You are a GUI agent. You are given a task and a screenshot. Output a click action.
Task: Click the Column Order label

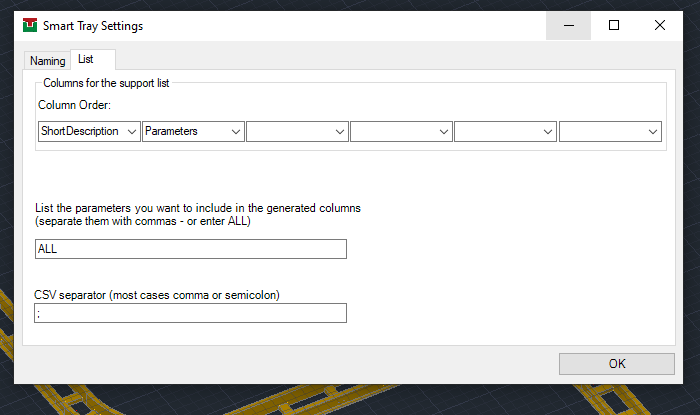pyautogui.click(x=74, y=105)
